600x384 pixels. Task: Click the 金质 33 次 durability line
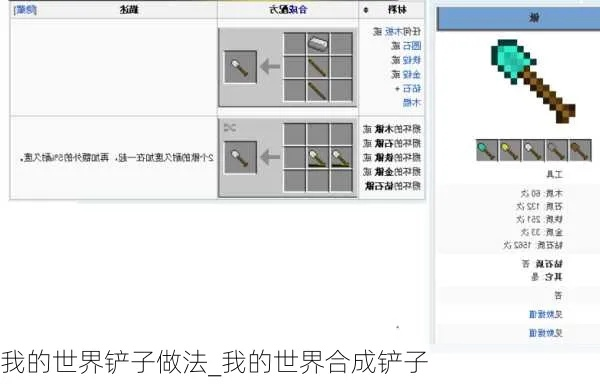pyautogui.click(x=541, y=232)
